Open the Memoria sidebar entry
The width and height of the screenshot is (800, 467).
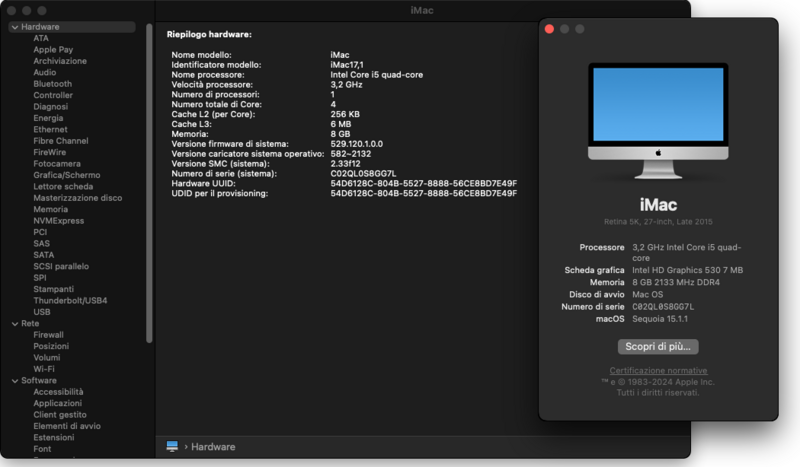(x=51, y=209)
